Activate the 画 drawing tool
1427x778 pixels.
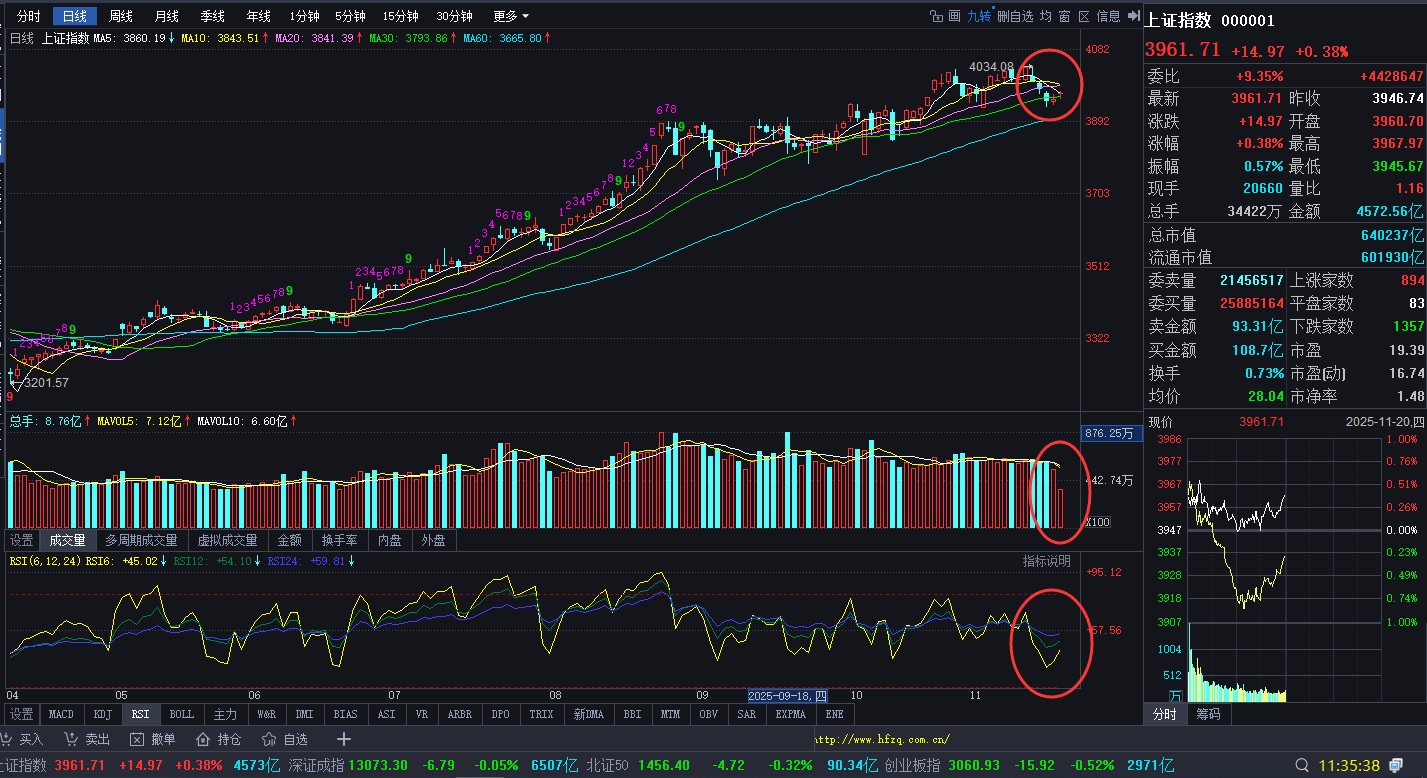[x=956, y=16]
